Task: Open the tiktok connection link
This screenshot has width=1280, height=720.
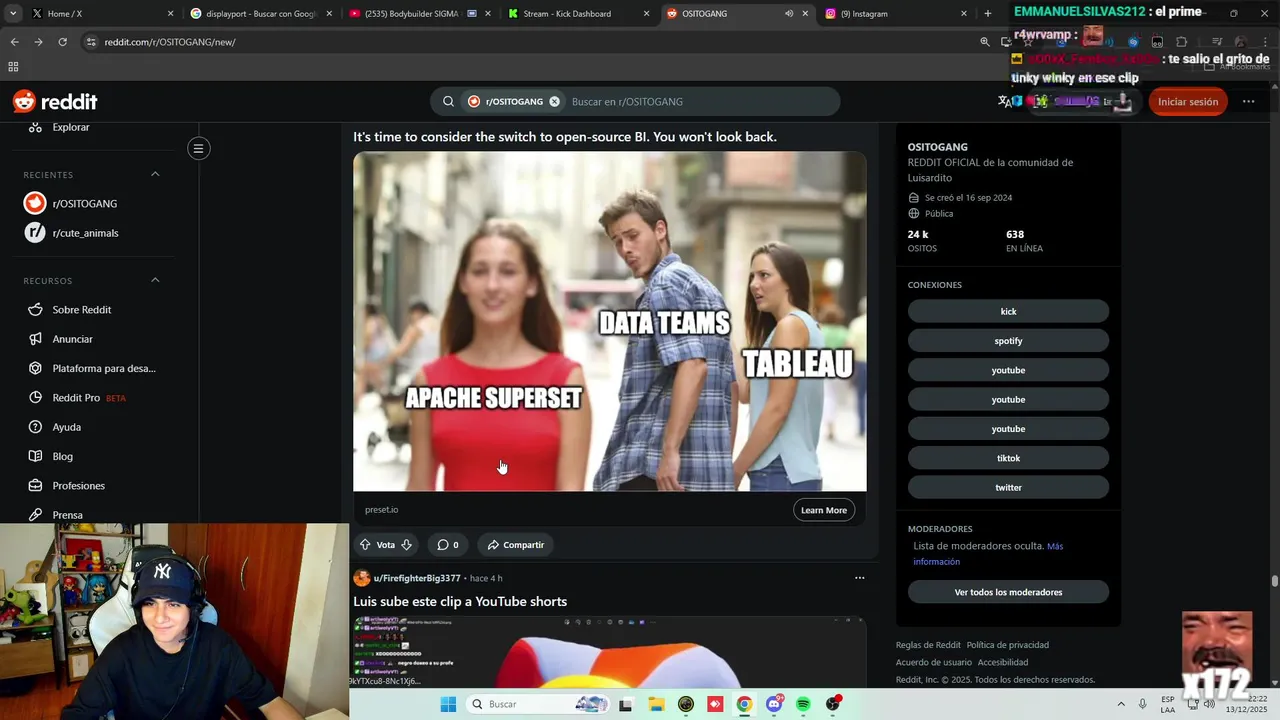Action: pos(1008,458)
